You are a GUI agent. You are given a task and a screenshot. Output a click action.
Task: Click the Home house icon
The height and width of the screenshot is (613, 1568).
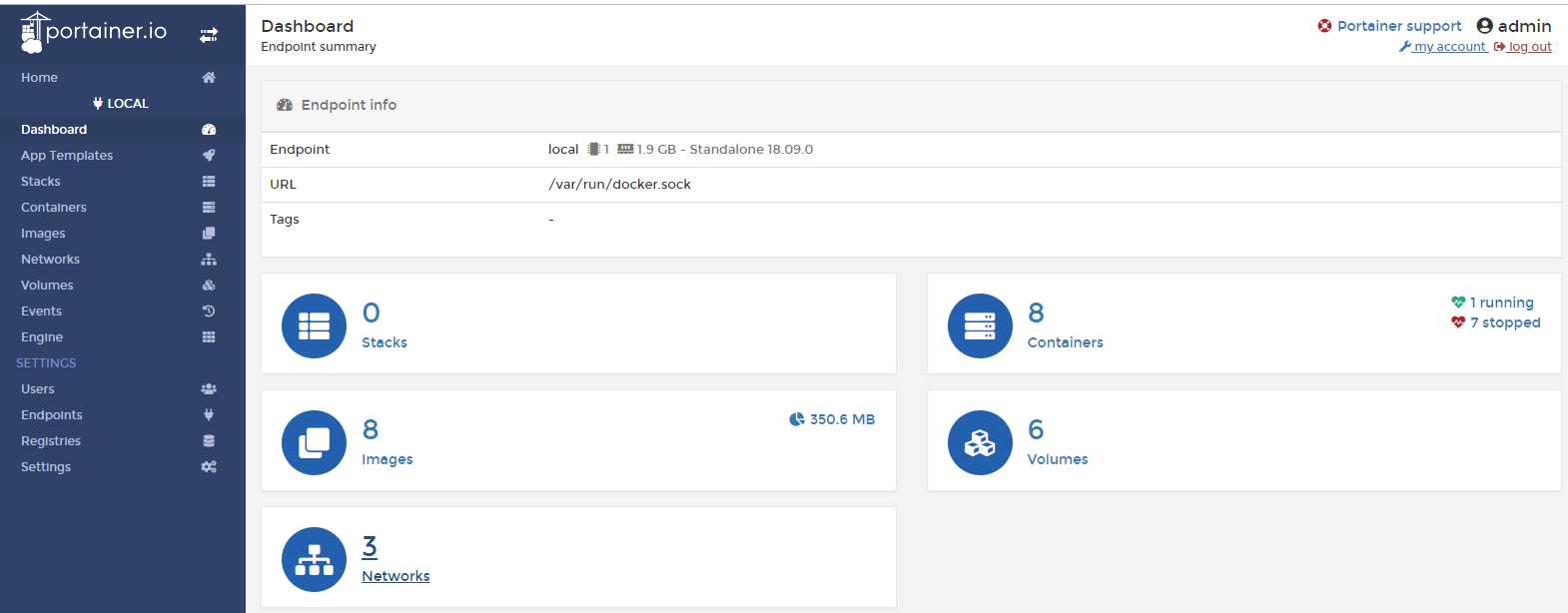pyautogui.click(x=209, y=77)
